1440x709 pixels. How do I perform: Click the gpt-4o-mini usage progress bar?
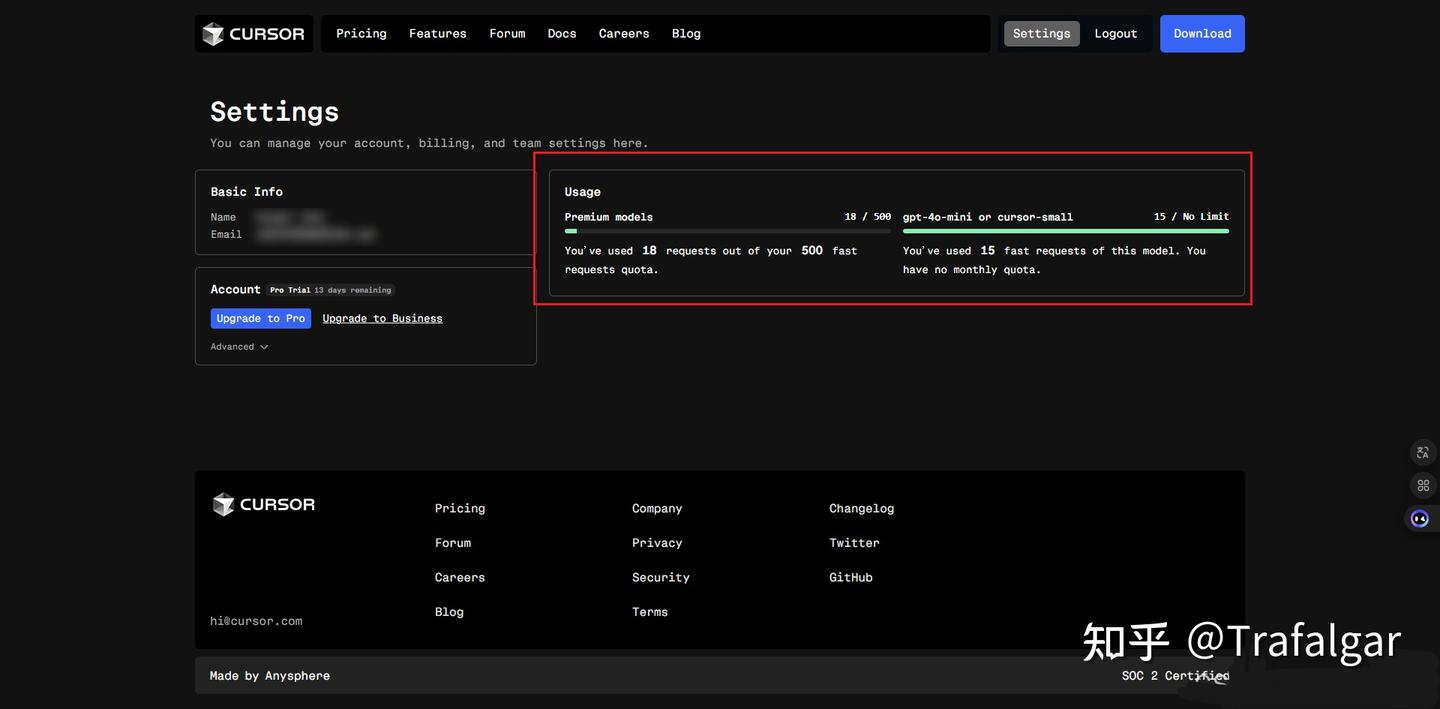point(1065,231)
